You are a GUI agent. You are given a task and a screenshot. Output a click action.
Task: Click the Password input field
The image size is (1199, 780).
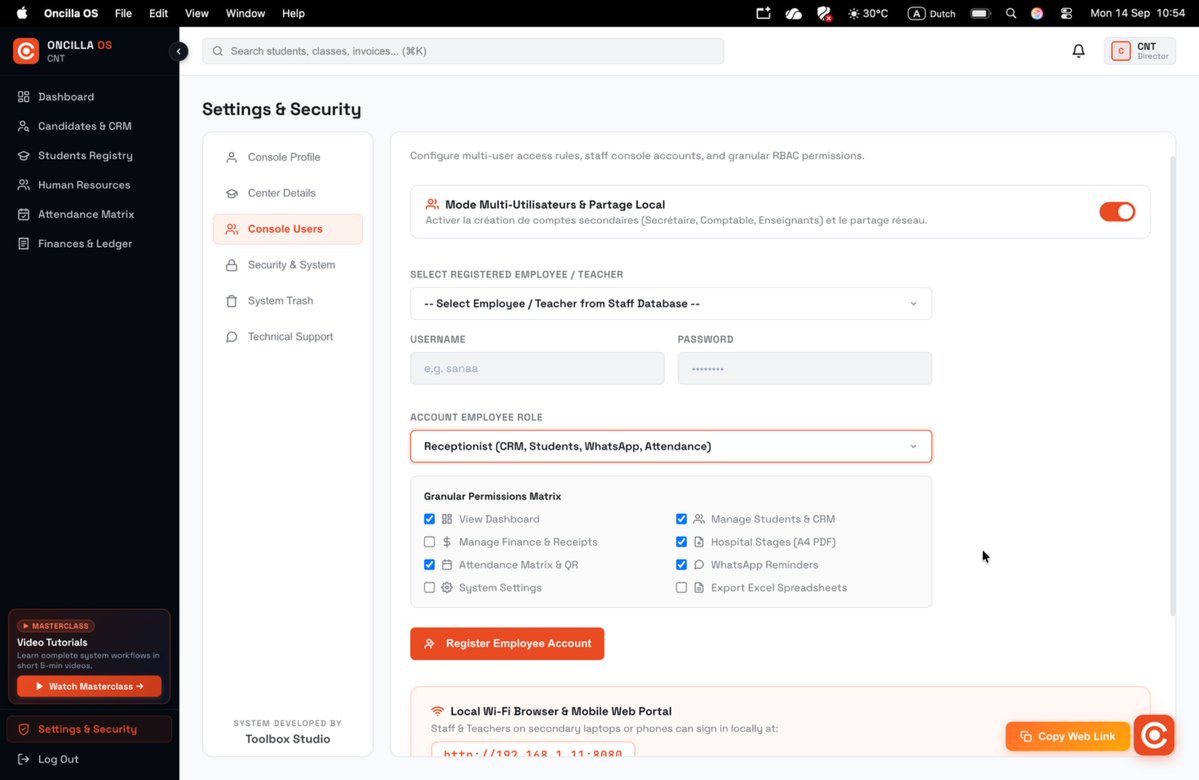[x=804, y=369]
